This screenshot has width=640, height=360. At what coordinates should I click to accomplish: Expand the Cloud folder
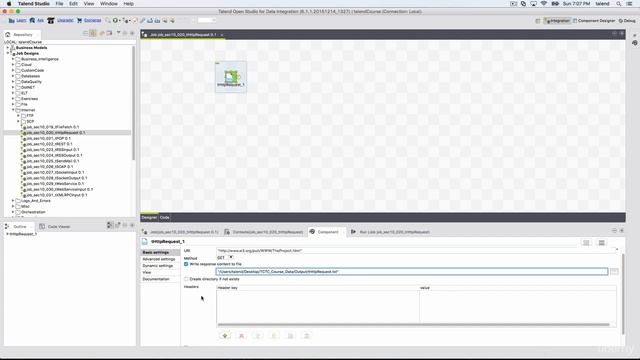coord(13,65)
